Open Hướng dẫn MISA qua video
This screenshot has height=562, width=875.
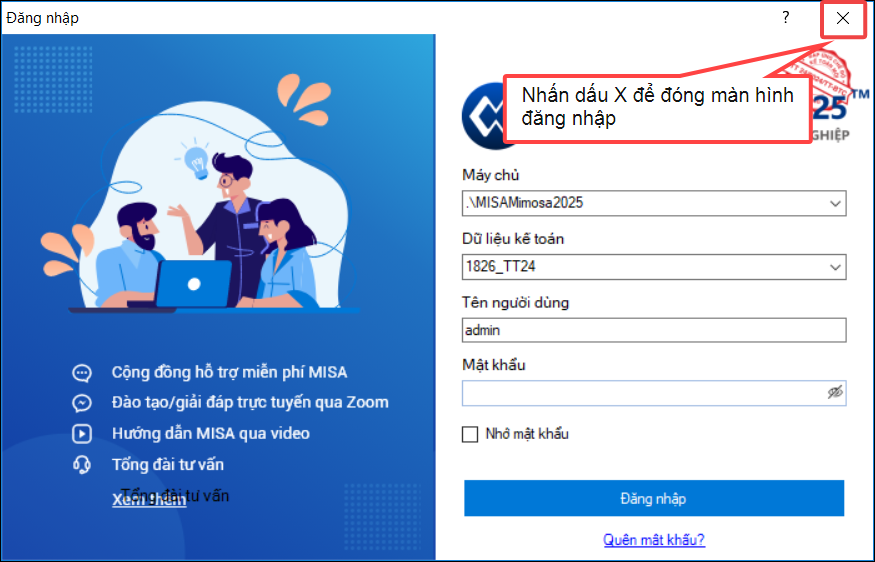(210, 434)
